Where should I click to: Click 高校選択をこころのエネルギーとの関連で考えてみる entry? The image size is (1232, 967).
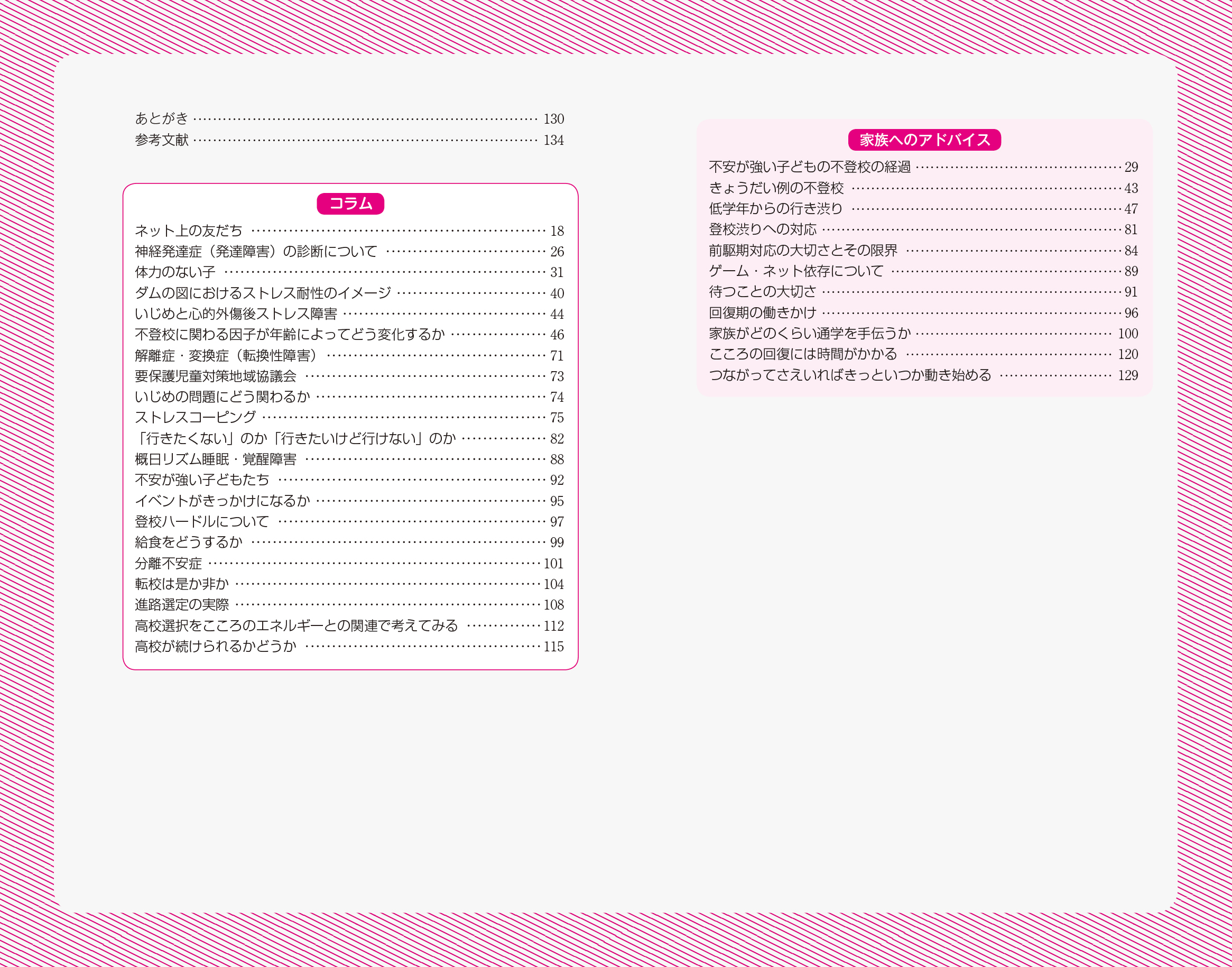(x=349, y=625)
